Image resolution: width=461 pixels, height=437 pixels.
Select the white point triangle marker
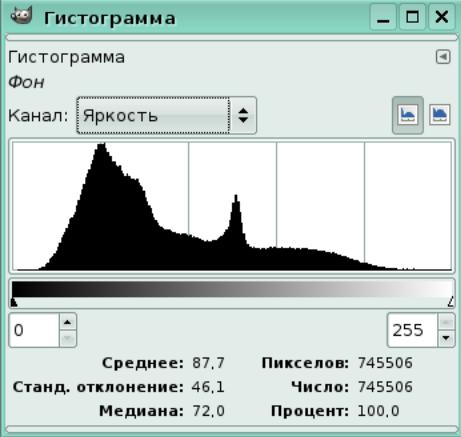(x=451, y=301)
